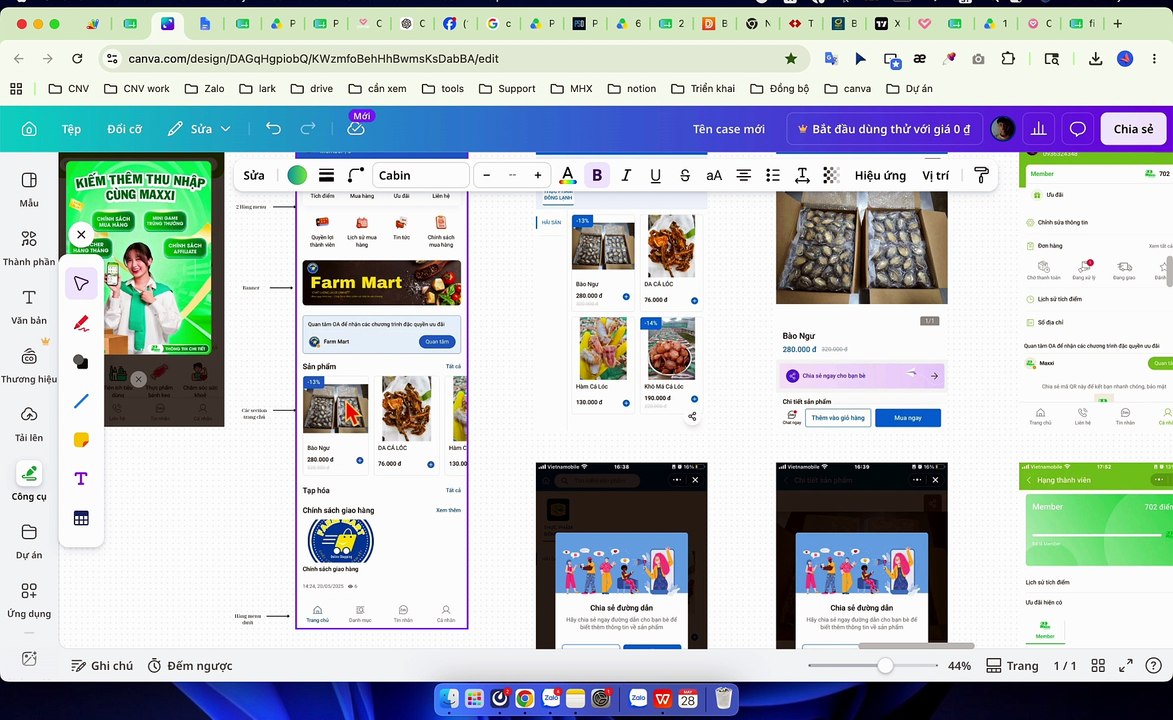
Task: Toggle uppercase aA formatting
Action: click(714, 175)
